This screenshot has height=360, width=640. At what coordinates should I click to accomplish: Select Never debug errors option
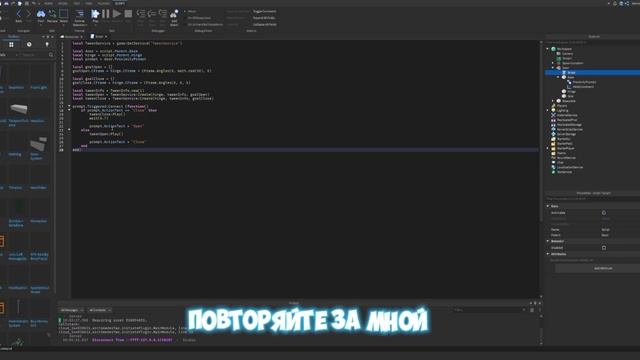192,11
